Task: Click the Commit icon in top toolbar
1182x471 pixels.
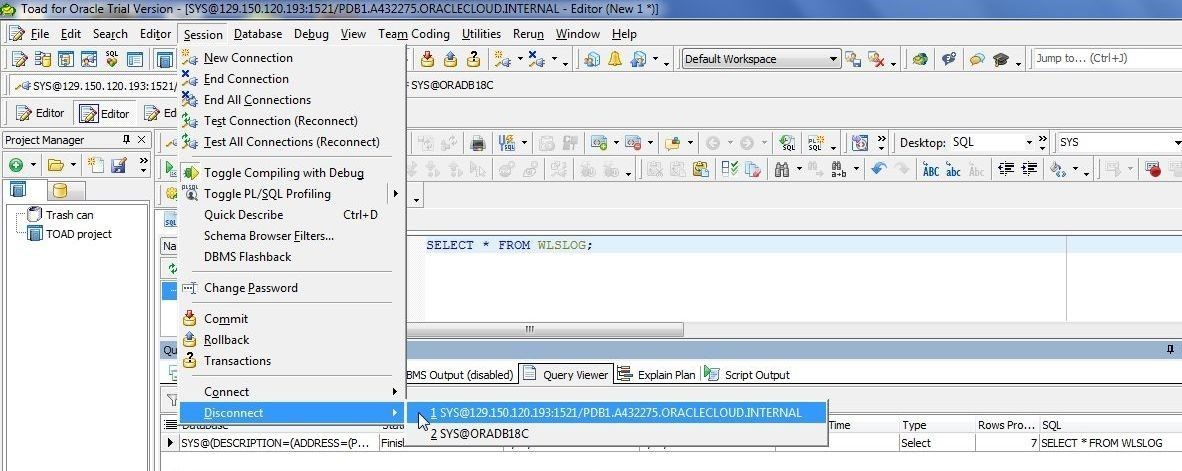Action: point(427,59)
